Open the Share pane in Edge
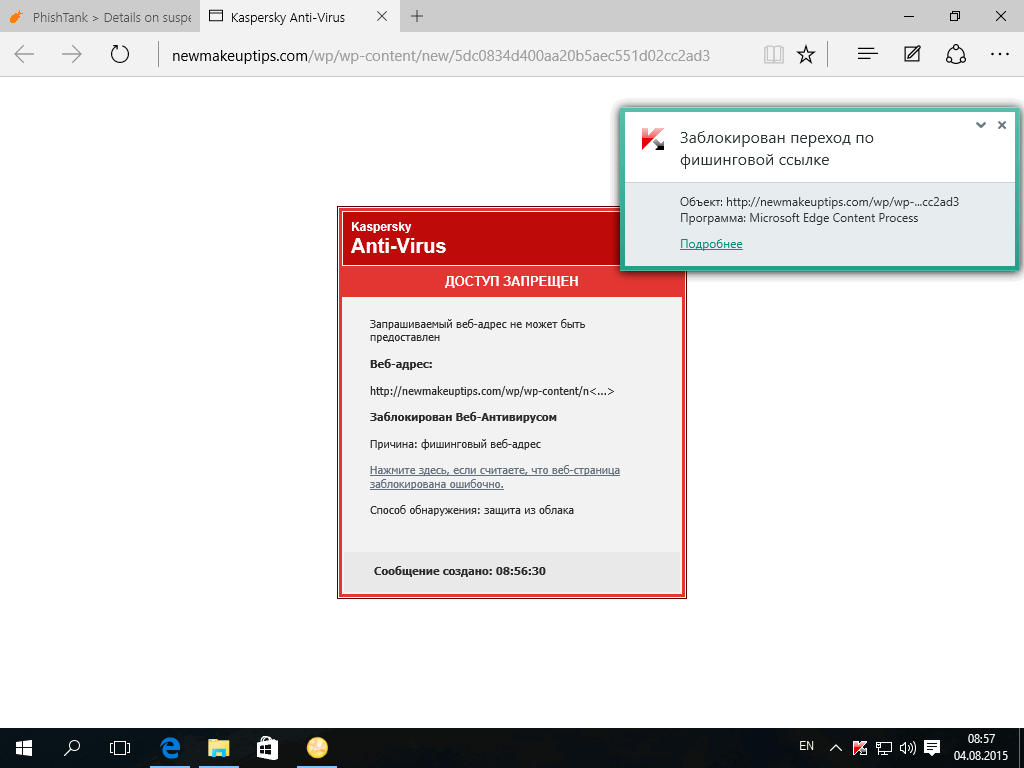Viewport: 1024px width, 768px height. coord(956,55)
